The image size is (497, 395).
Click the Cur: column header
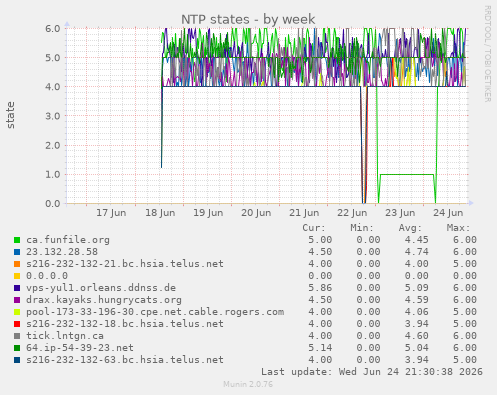click(314, 228)
